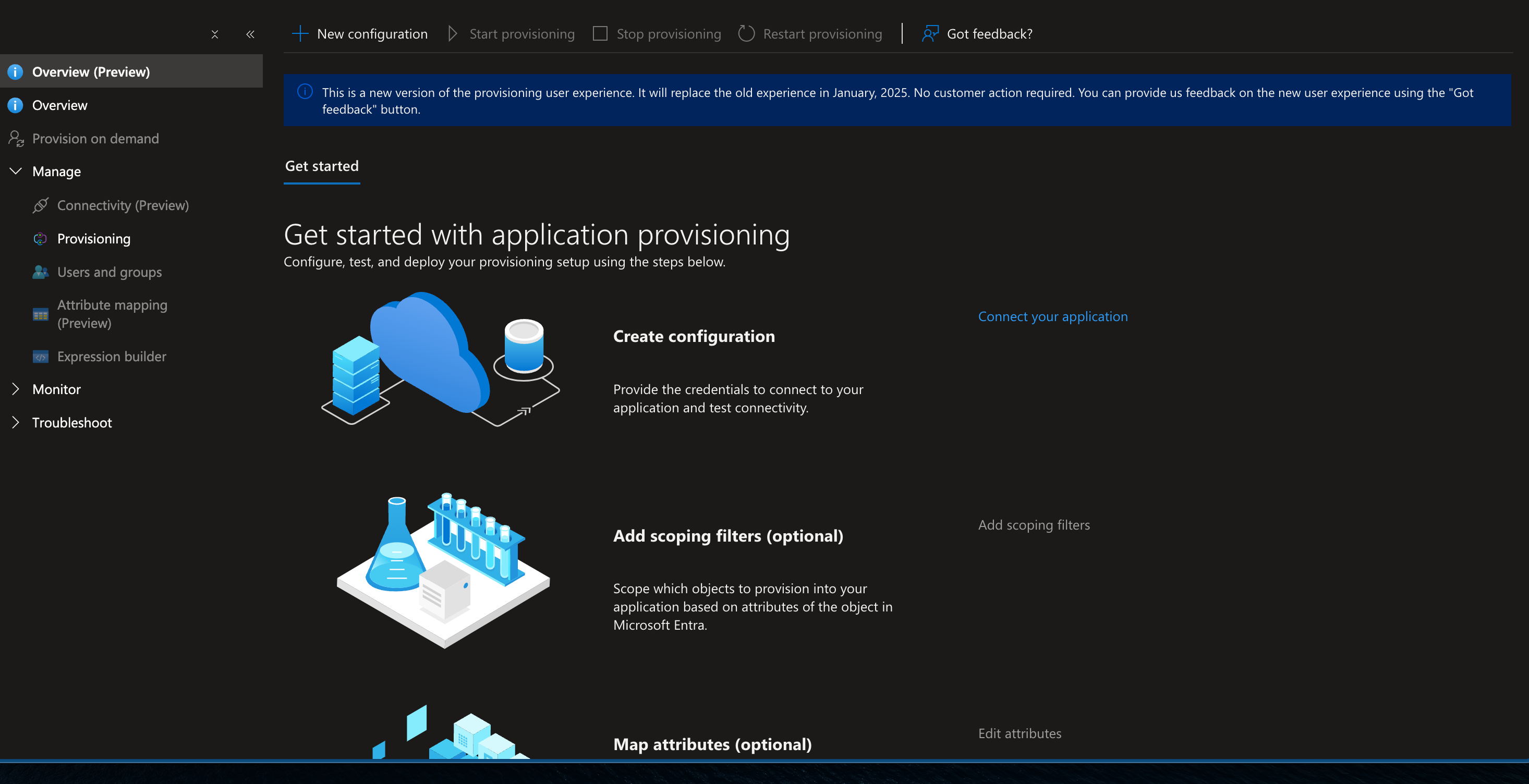This screenshot has width=1529, height=784.
Task: Open Connectivity (Preview) settings
Action: [x=124, y=205]
